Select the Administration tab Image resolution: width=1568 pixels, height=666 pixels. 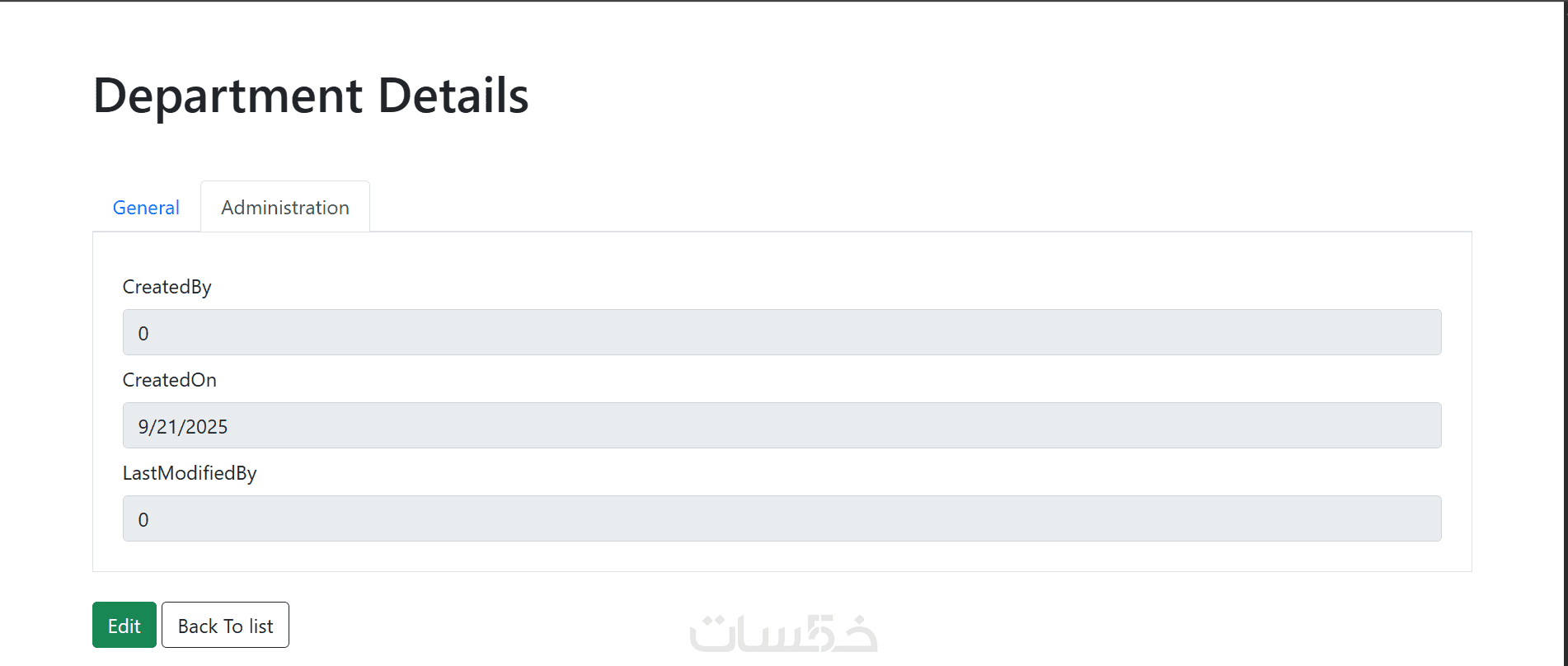(x=285, y=208)
